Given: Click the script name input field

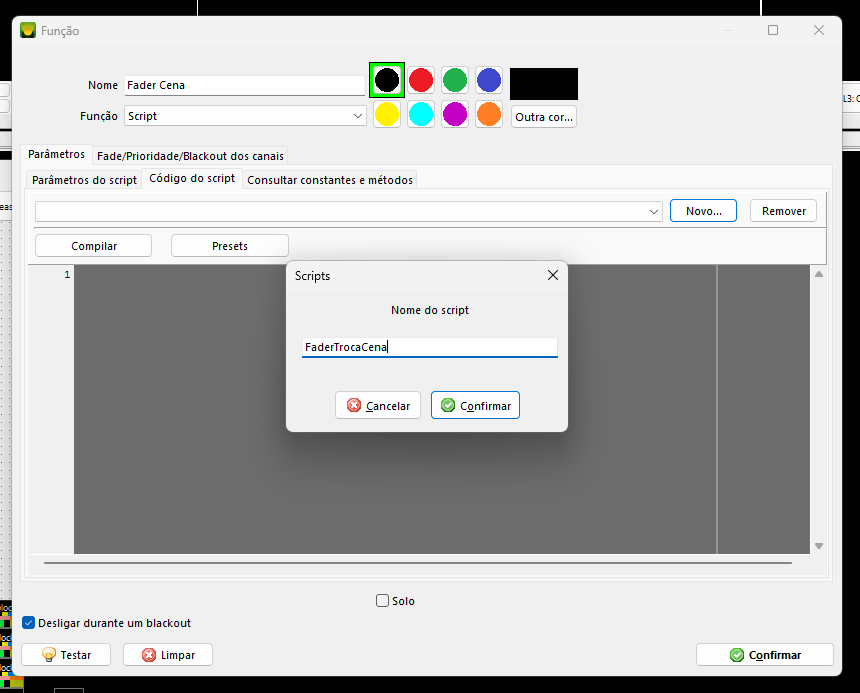Looking at the screenshot, I should click(429, 347).
